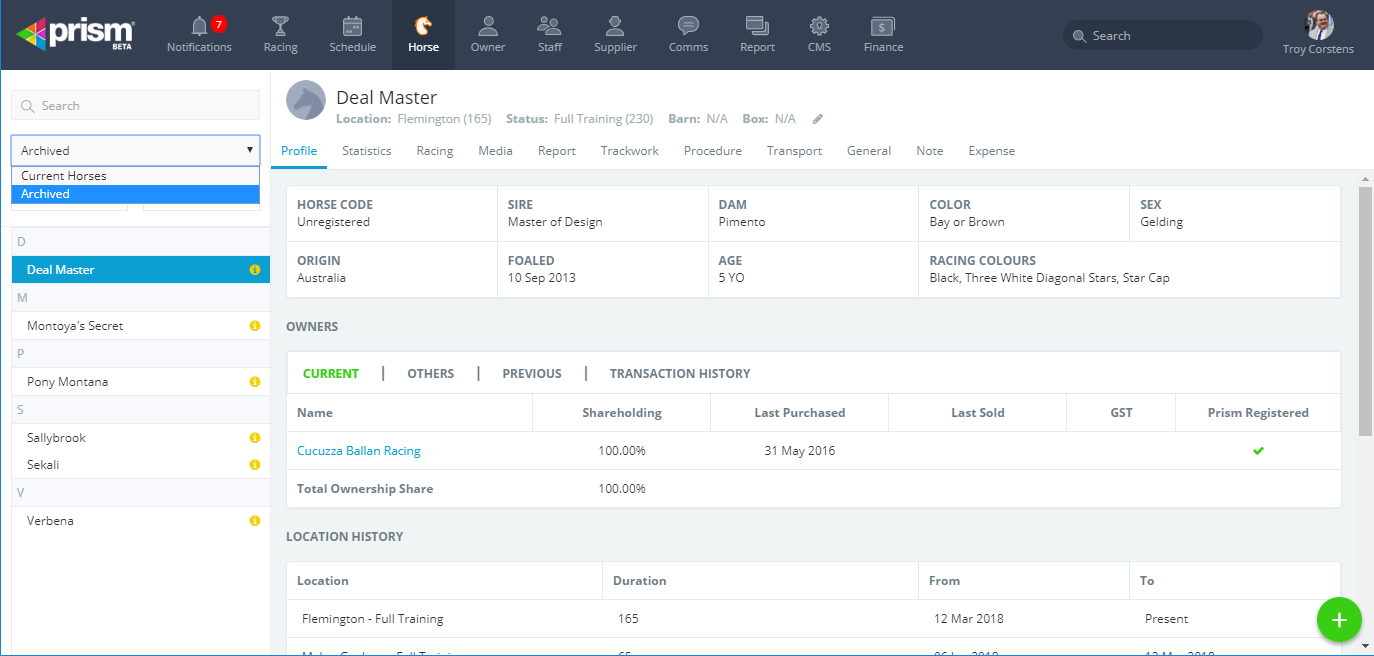Show OTHERS owners list
This screenshot has width=1374, height=656.
(x=430, y=374)
